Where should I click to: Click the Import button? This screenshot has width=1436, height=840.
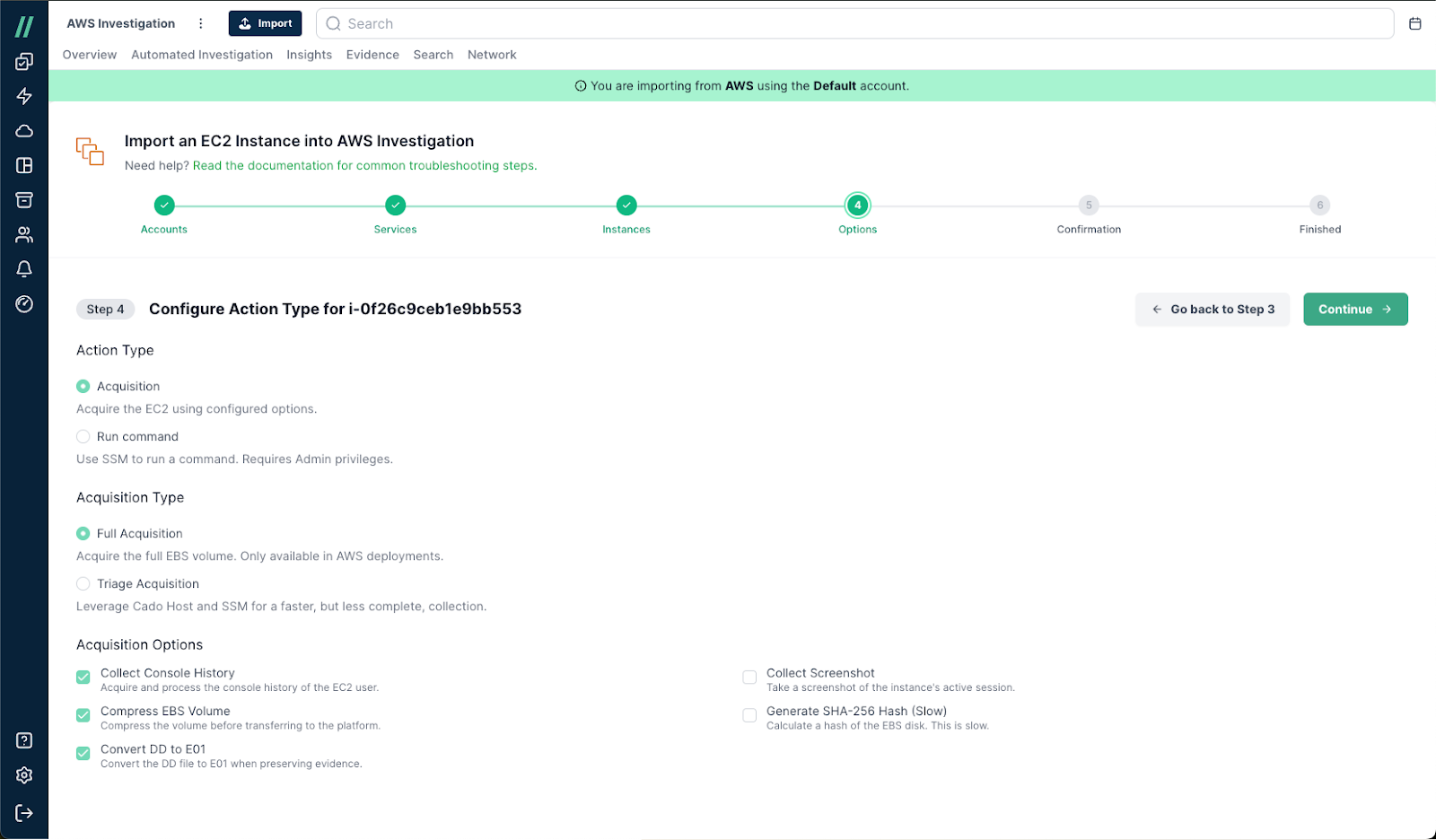265,23
